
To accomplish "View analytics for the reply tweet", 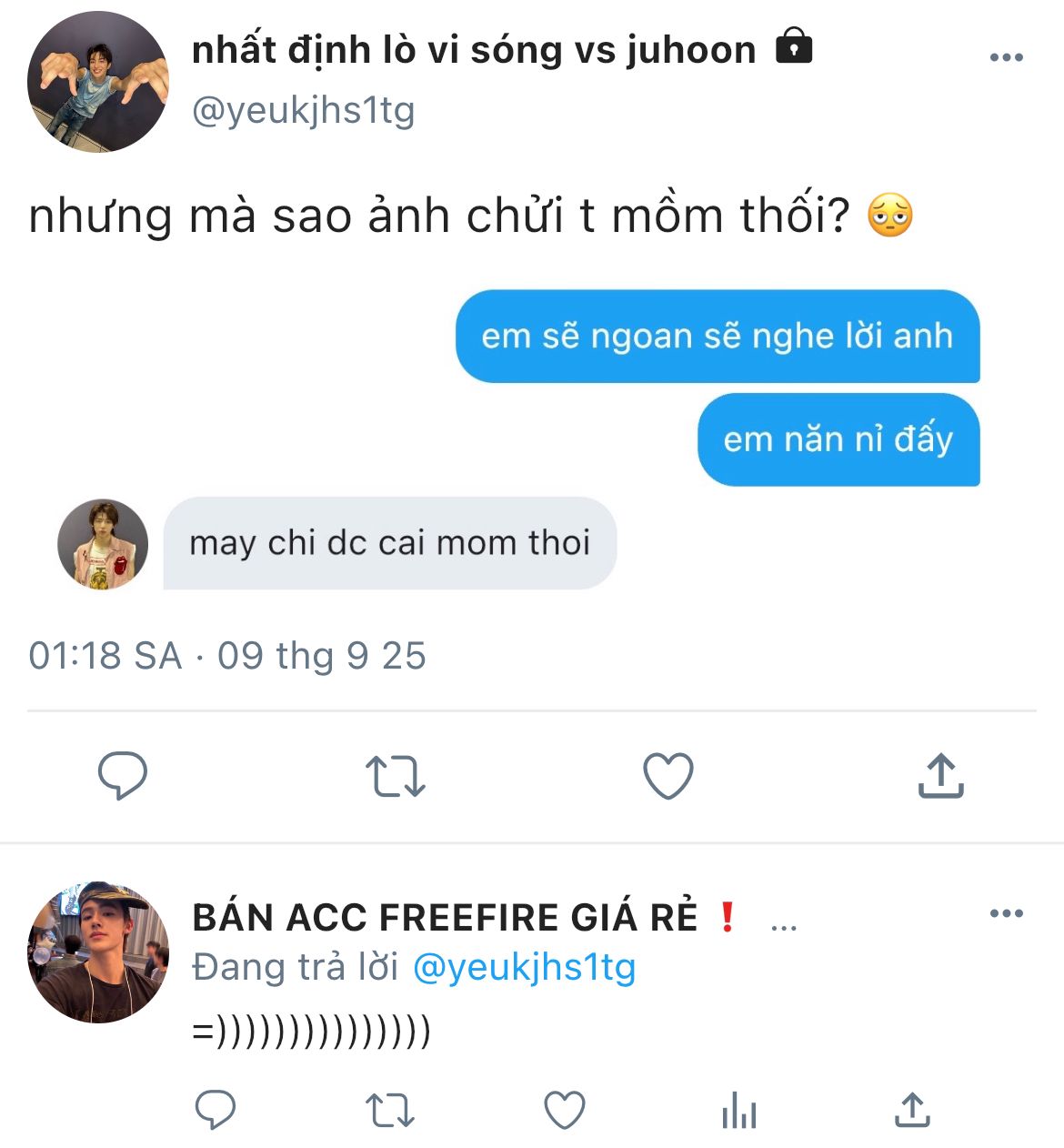I will pos(738,1111).
